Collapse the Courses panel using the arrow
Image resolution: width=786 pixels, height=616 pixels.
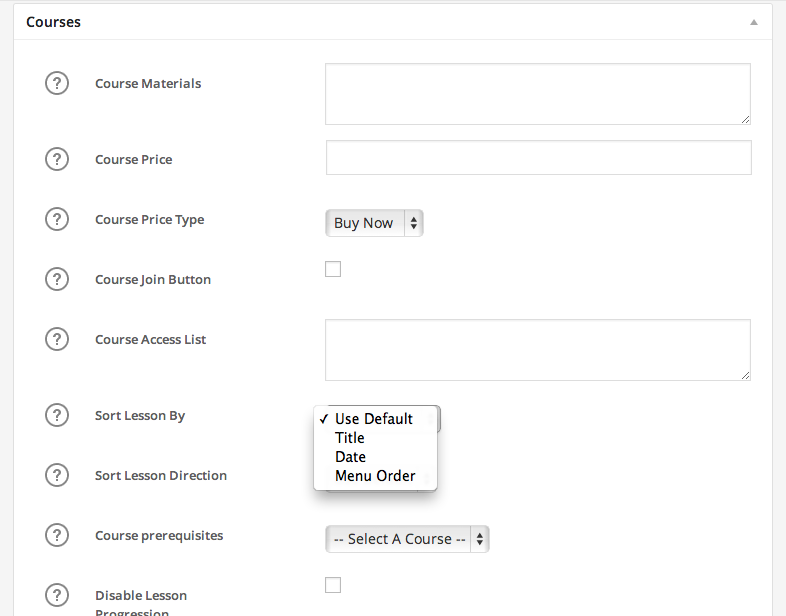pos(754,21)
